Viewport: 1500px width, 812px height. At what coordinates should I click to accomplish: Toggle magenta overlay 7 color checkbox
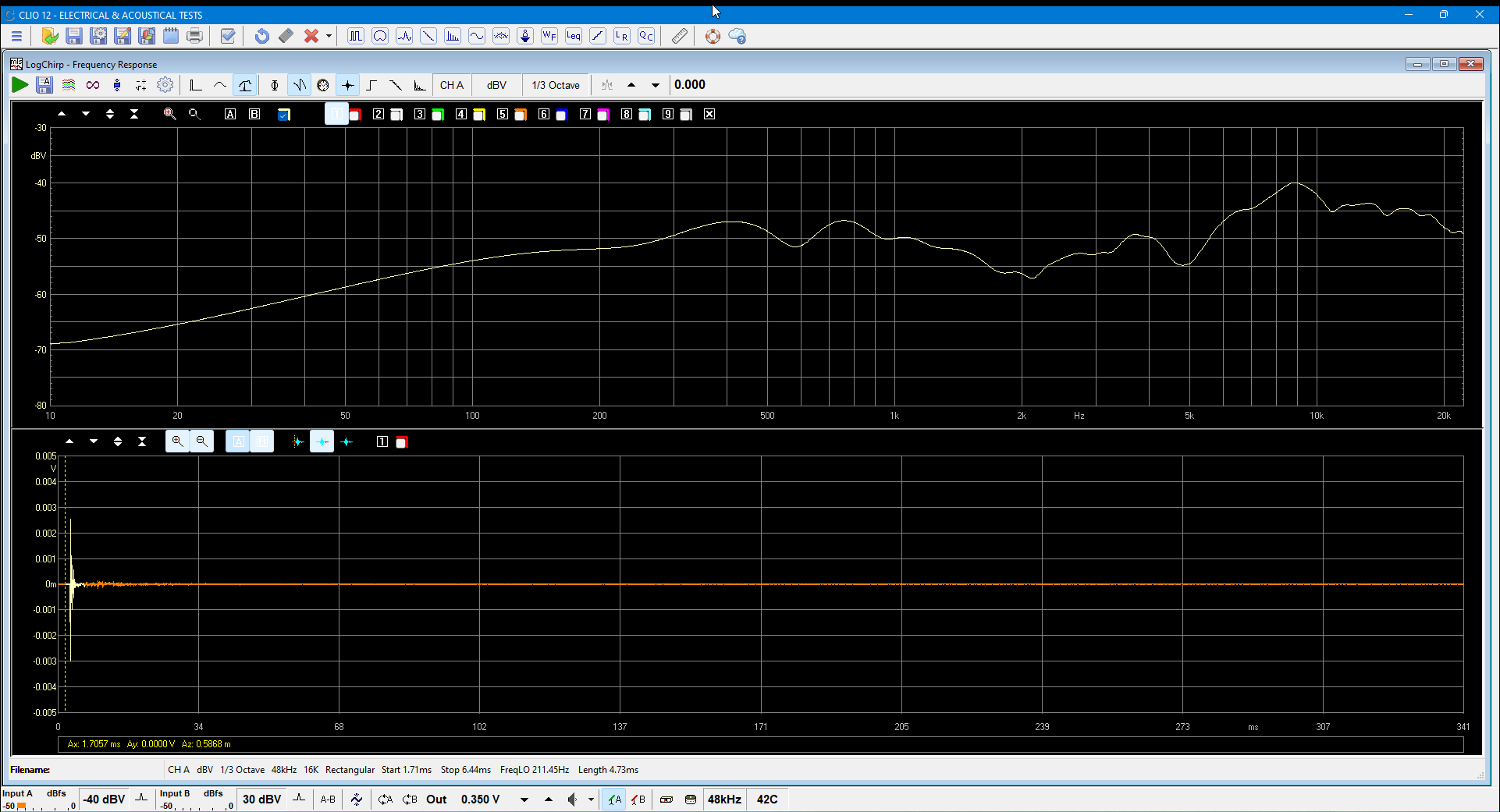(603, 115)
